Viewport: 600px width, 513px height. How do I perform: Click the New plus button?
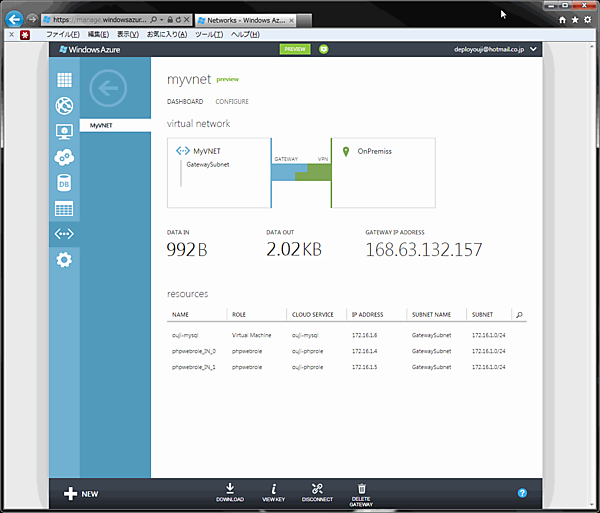click(x=81, y=493)
